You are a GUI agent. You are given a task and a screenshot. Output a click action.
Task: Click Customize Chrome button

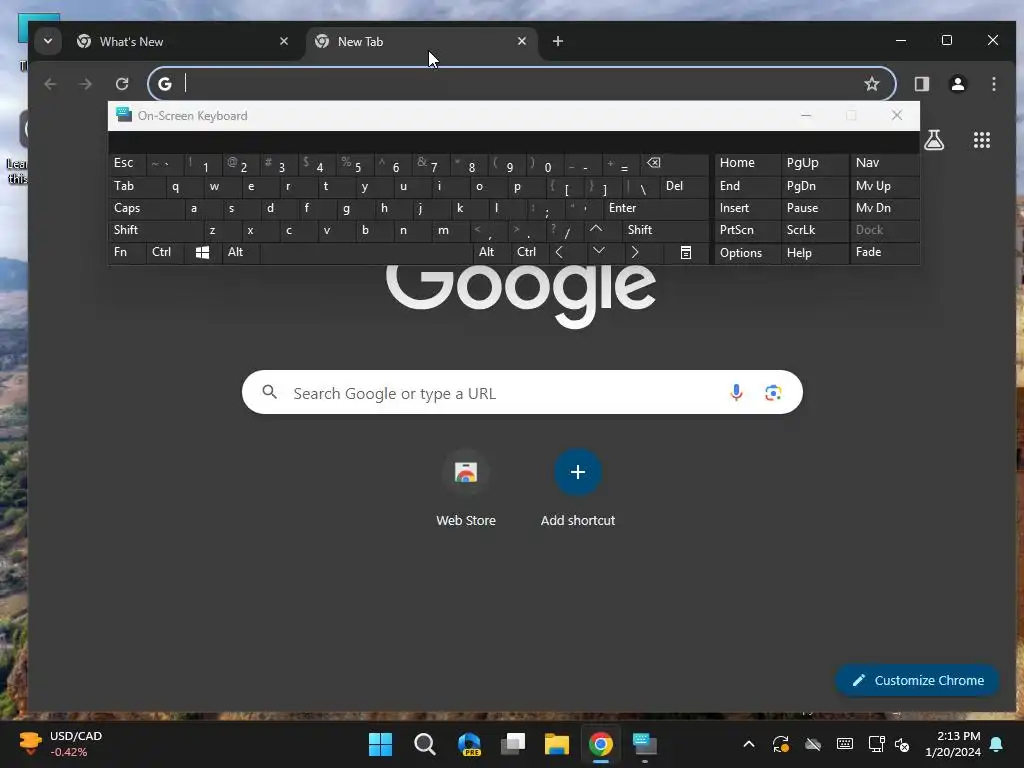[x=918, y=680]
